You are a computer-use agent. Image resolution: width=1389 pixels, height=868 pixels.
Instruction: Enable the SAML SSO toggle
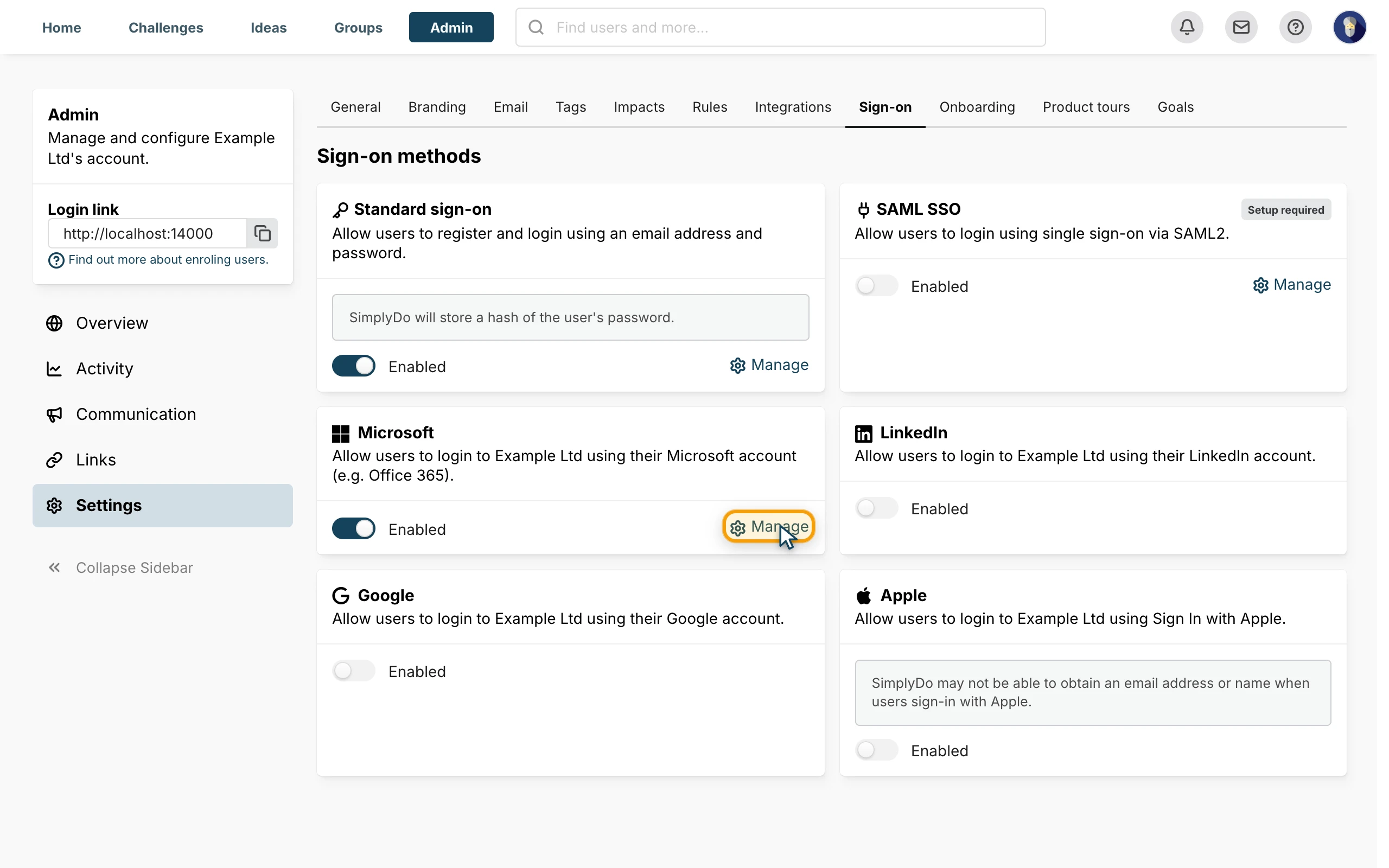tap(876, 285)
